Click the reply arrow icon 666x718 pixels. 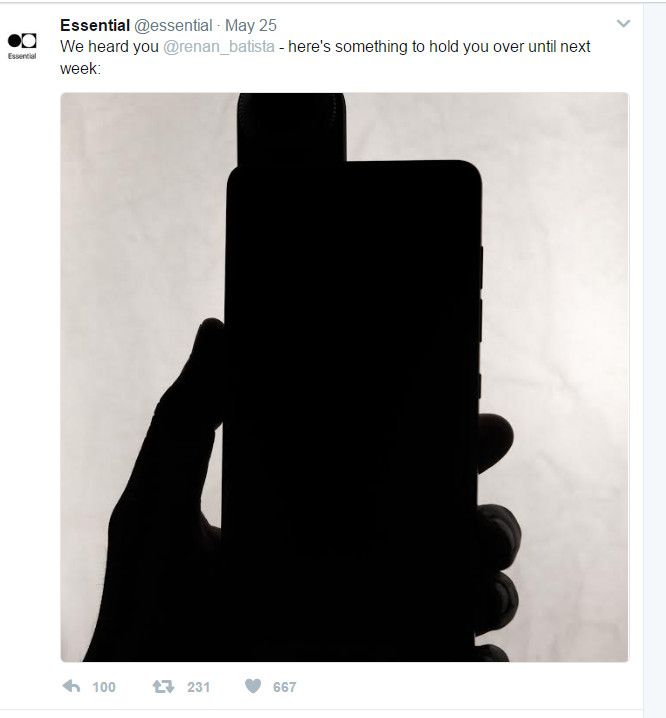tap(71, 686)
